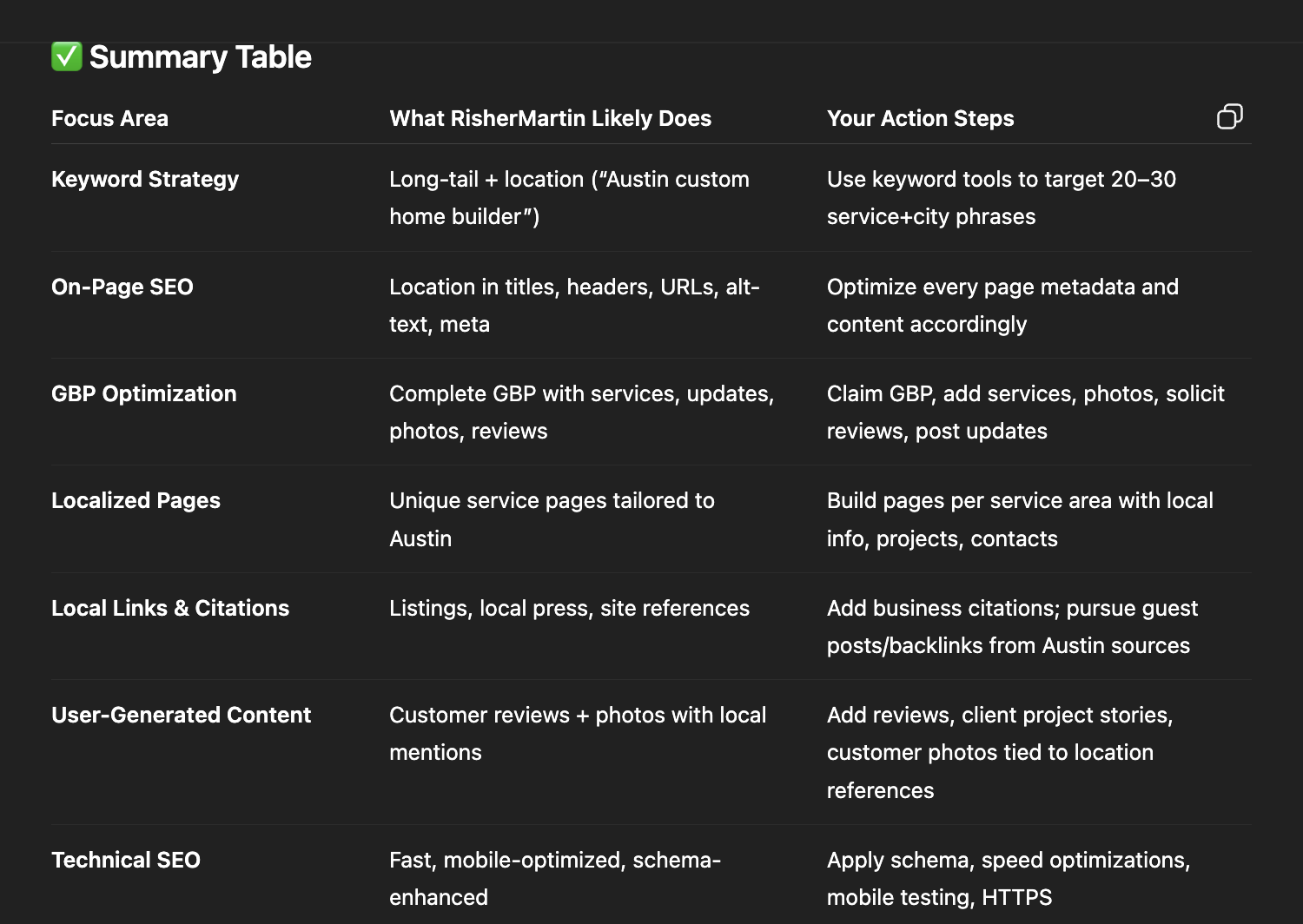Click the Claim GBP, add services cell
1303x924 pixels.
[1026, 412]
